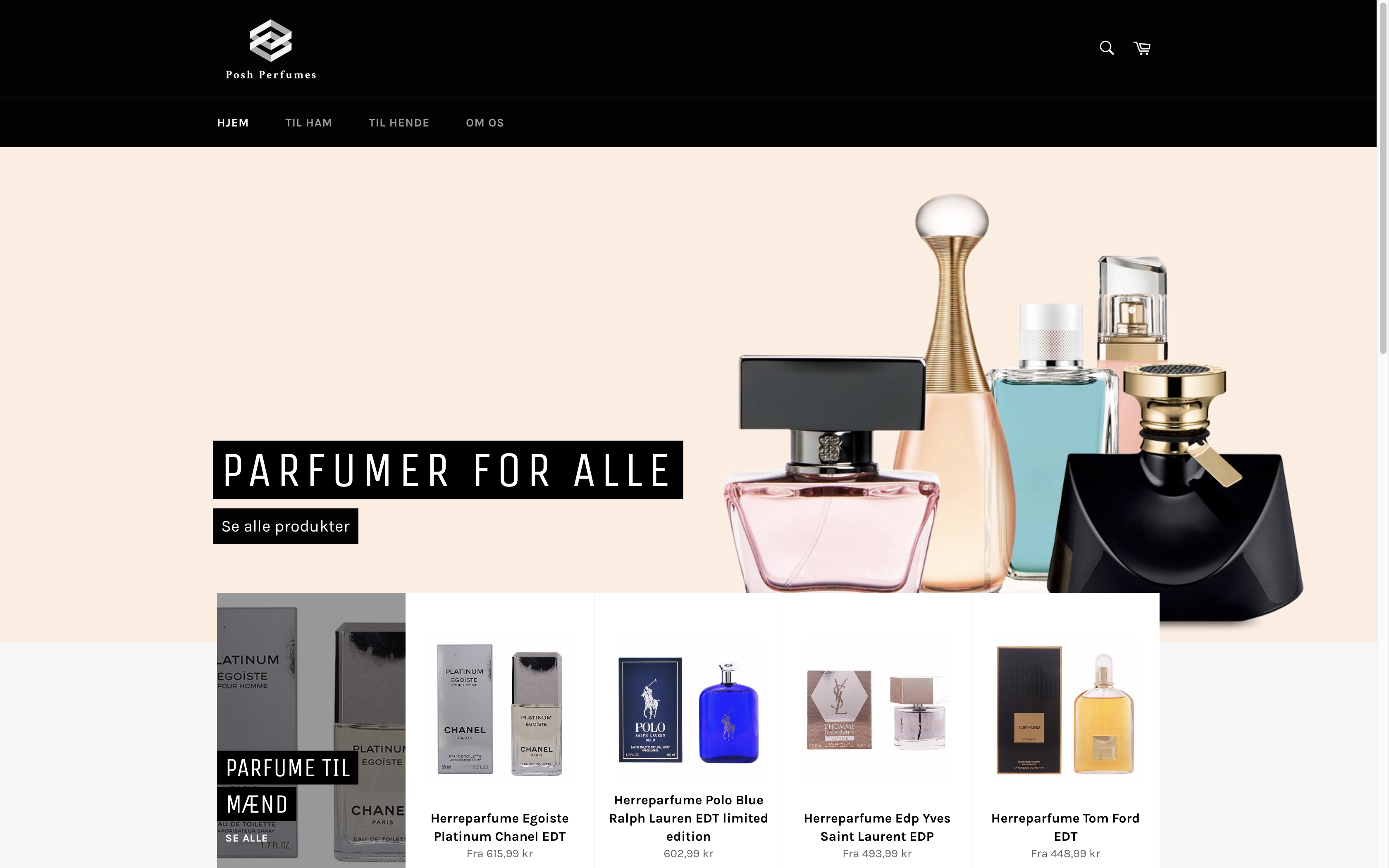Open the Parfume til Mænd collection banner

click(x=311, y=730)
